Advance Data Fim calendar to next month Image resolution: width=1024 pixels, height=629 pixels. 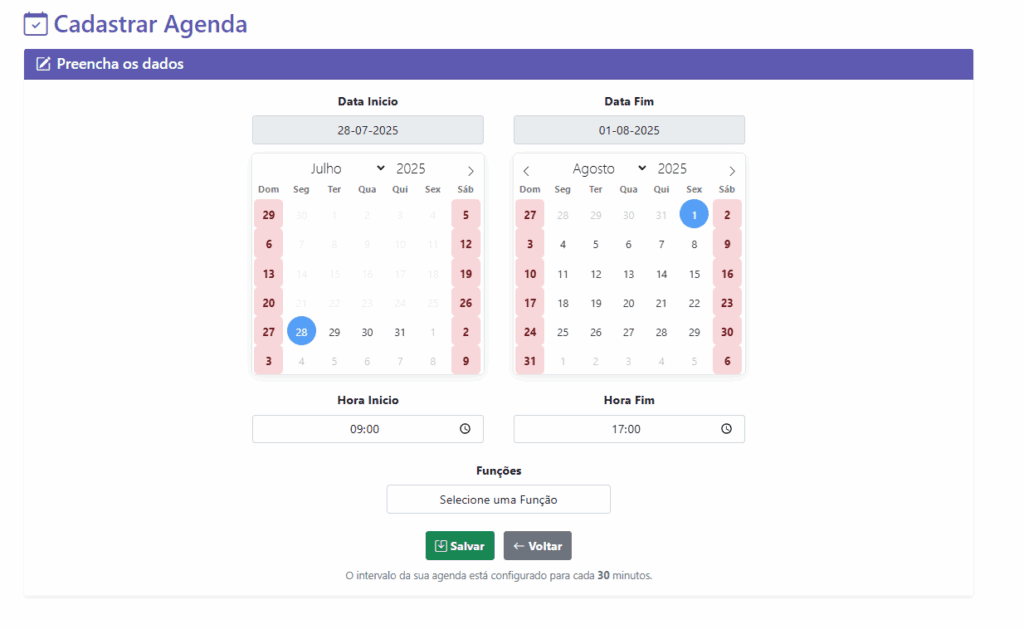pyautogui.click(x=732, y=171)
